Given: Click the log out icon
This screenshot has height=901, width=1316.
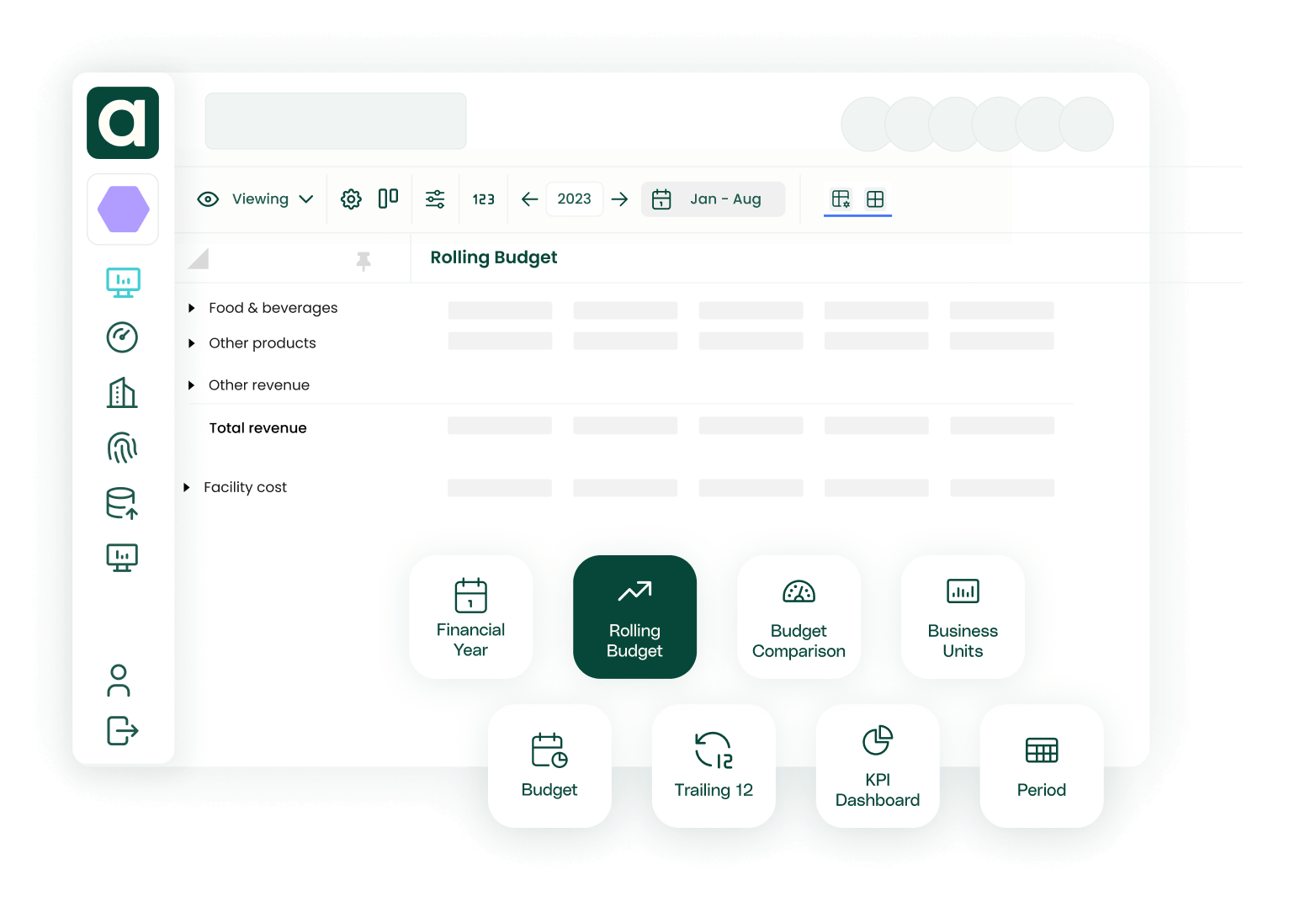Looking at the screenshot, I should pos(122,730).
